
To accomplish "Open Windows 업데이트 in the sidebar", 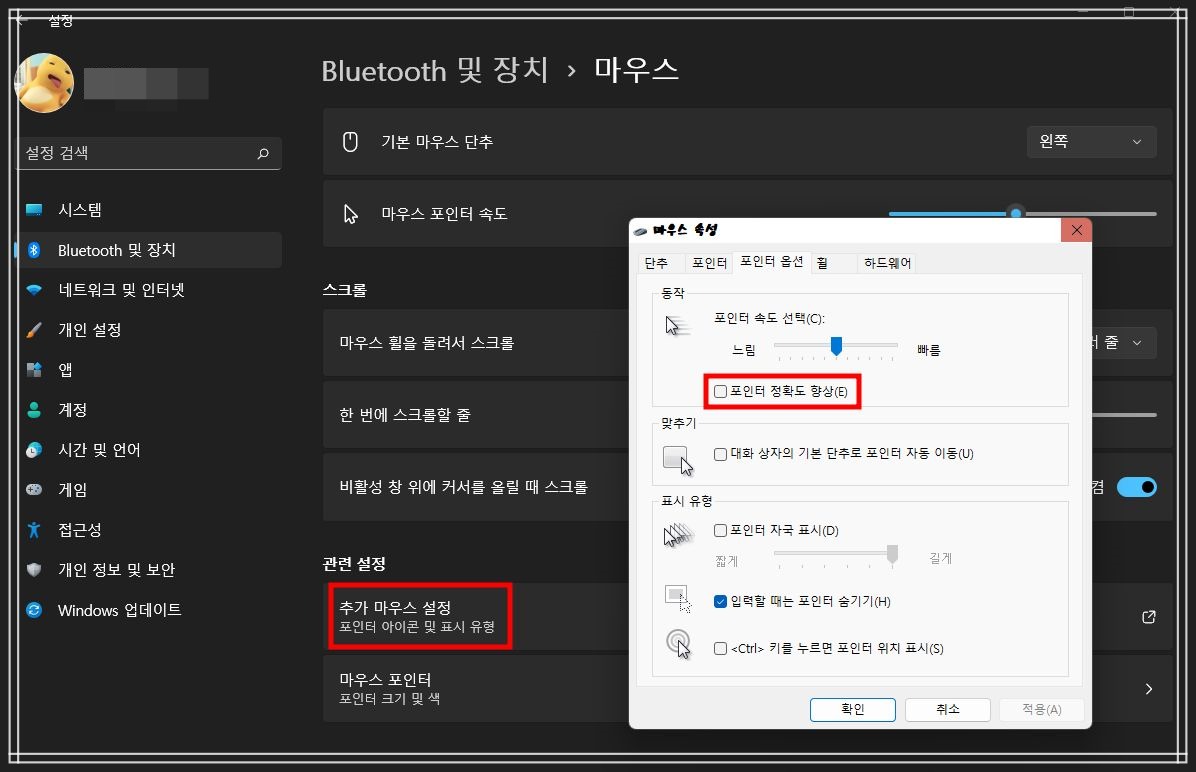I will click(120, 610).
